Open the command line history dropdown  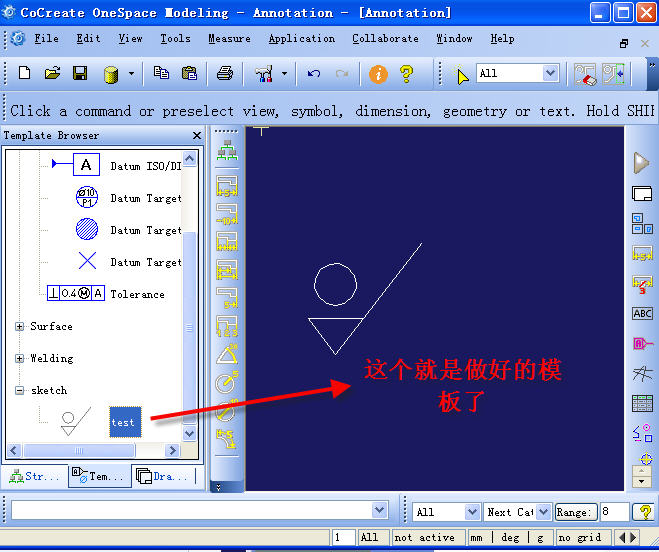click(379, 510)
